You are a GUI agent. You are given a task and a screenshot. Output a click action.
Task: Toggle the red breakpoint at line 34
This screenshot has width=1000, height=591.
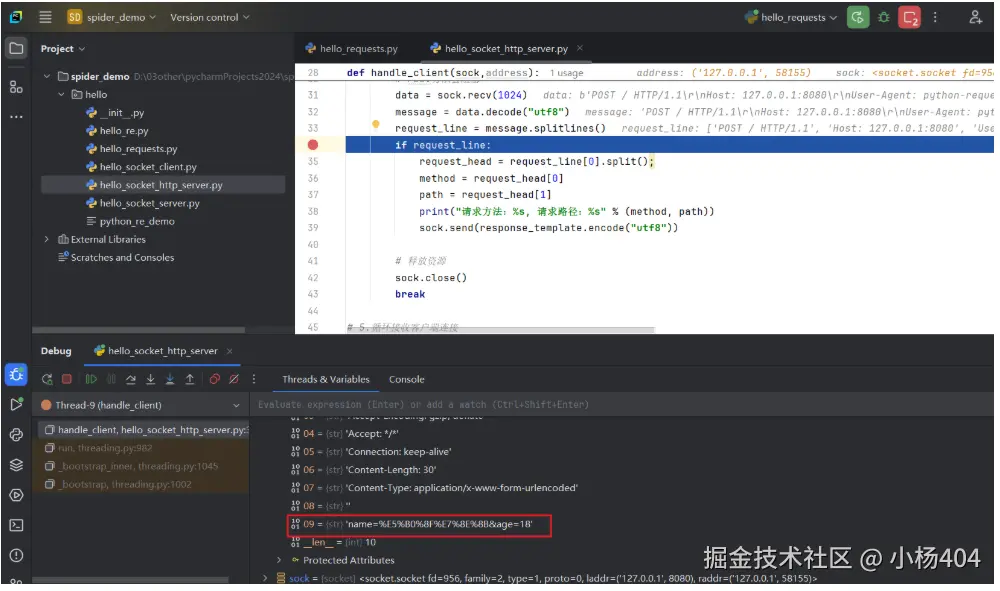pos(312,145)
